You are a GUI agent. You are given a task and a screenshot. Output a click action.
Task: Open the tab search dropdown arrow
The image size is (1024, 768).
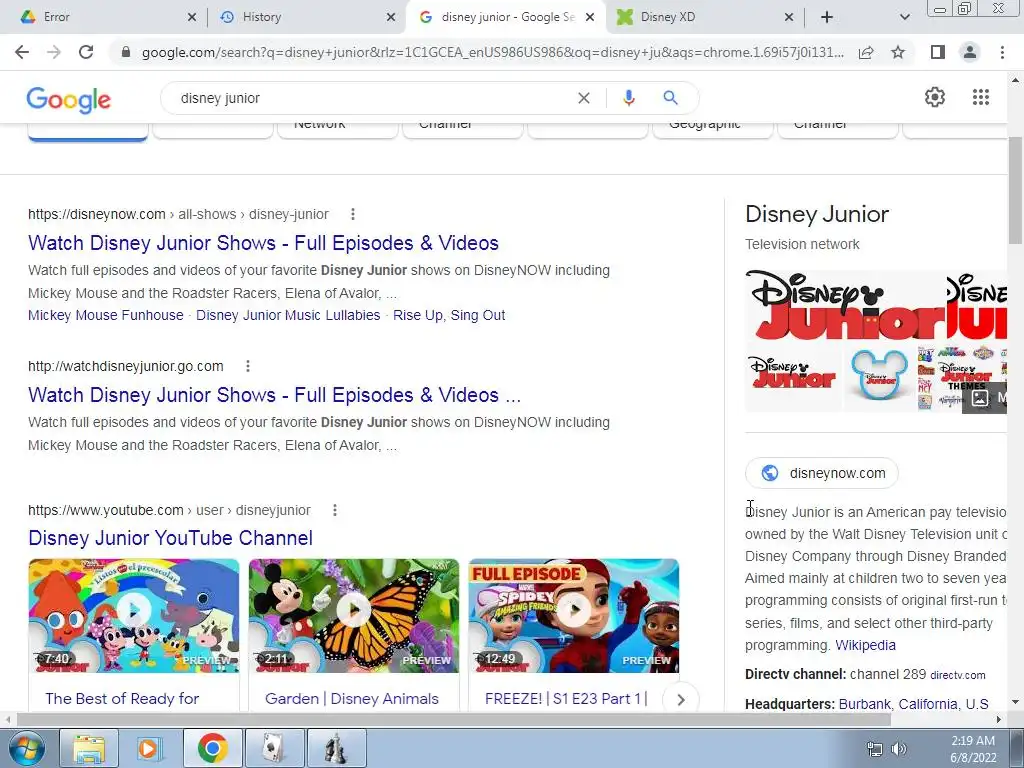(904, 17)
